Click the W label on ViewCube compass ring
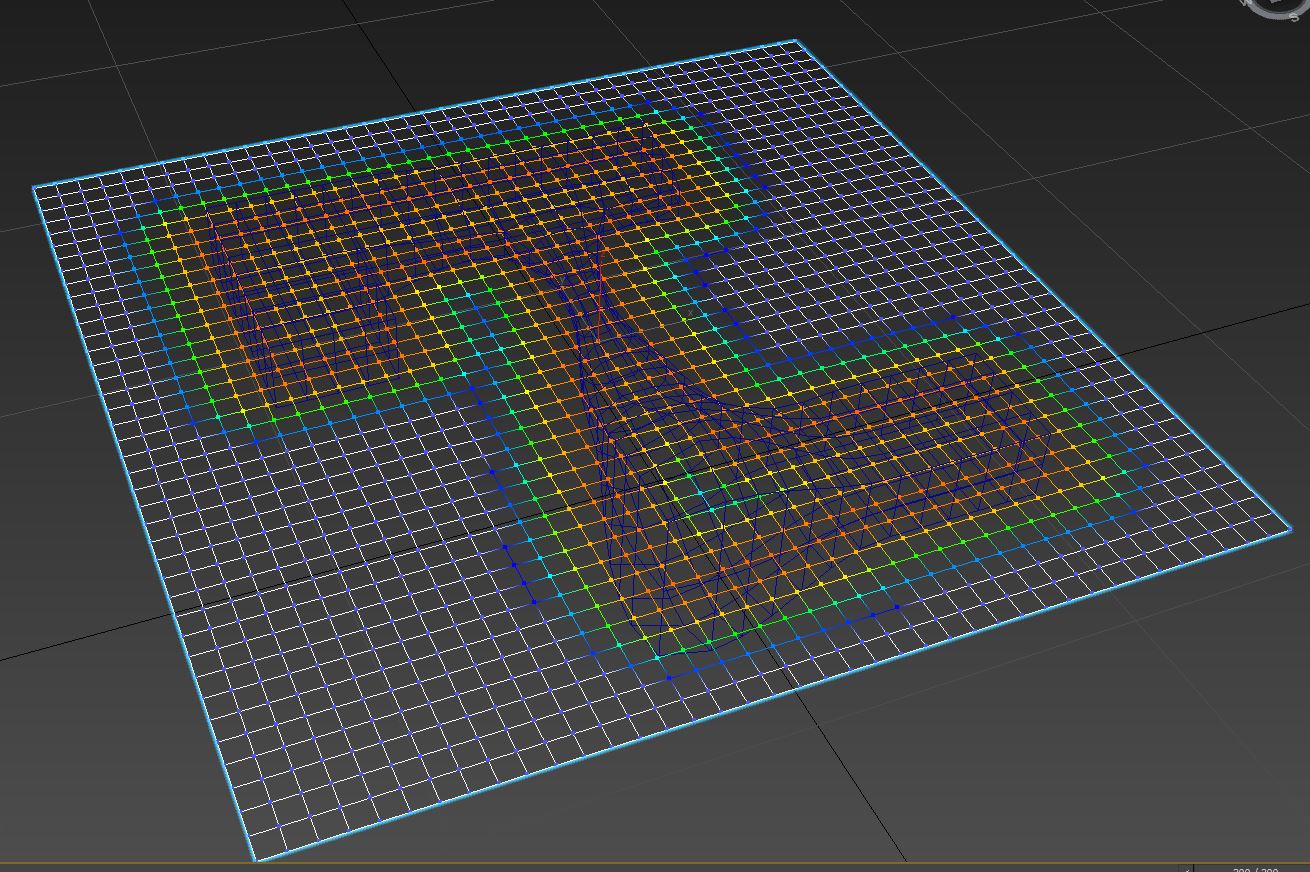1310x872 pixels. [x=1246, y=2]
